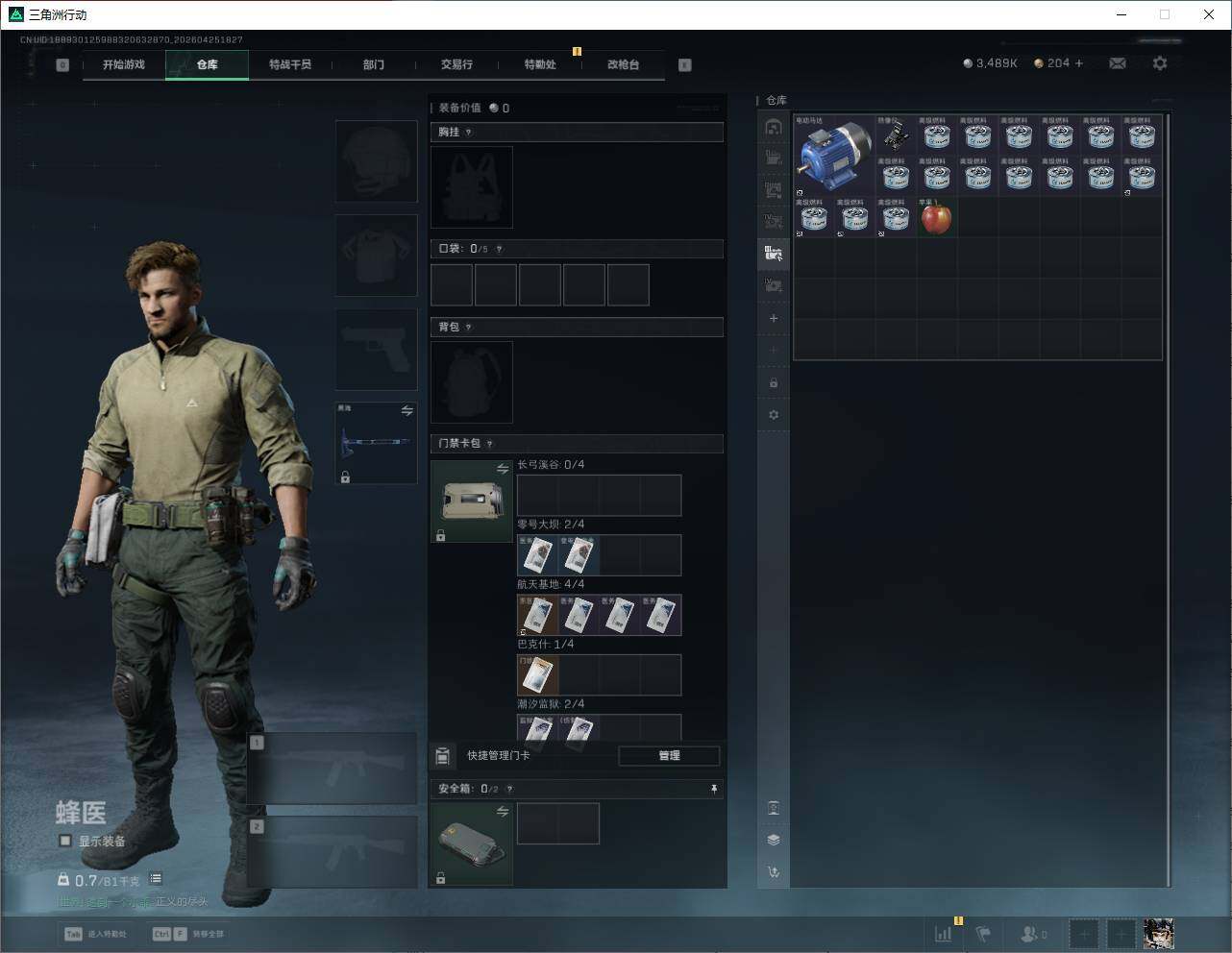Select the second stash category sidebar icon
The image size is (1232, 953).
pyautogui.click(x=774, y=159)
